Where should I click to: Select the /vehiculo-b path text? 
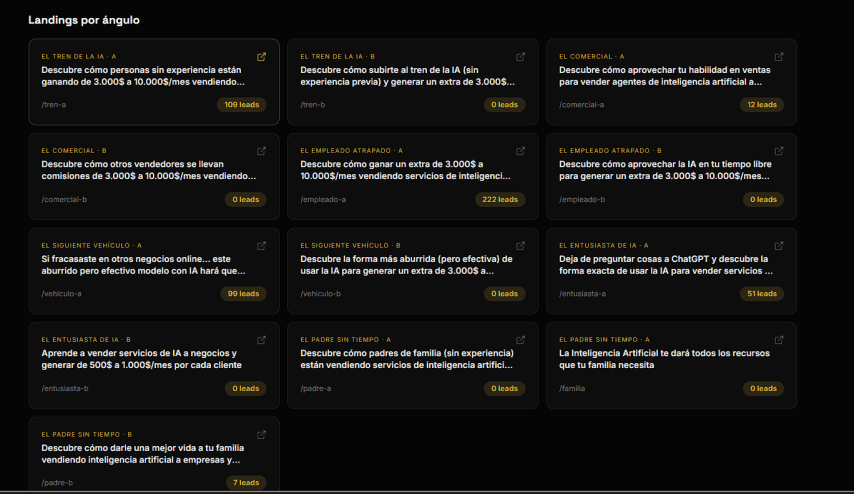click(x=320, y=294)
